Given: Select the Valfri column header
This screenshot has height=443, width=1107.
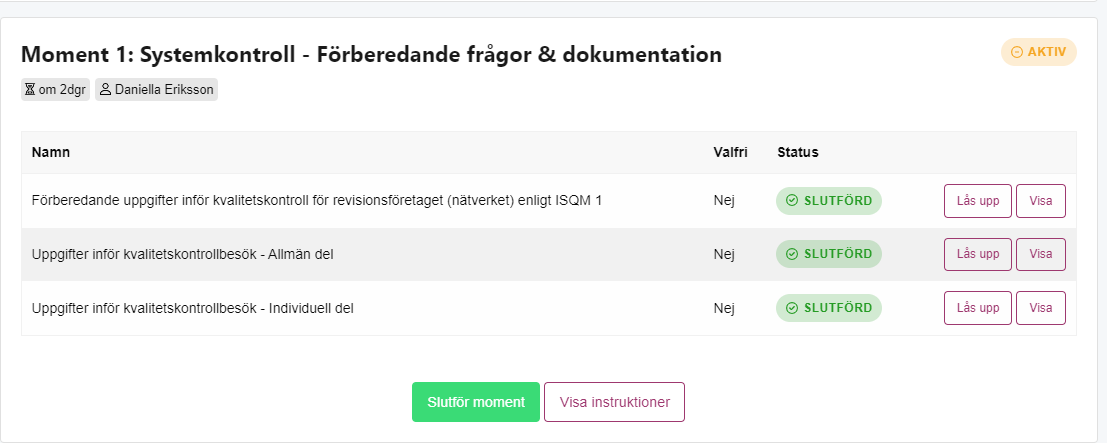Looking at the screenshot, I should click(730, 152).
